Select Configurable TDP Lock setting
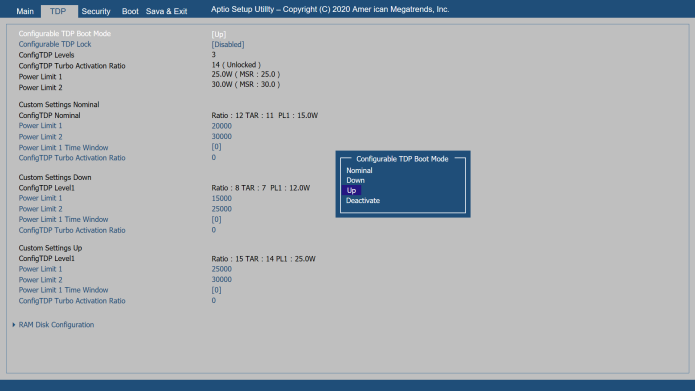Viewport: 695px width, 391px height. pyautogui.click(x=55, y=44)
